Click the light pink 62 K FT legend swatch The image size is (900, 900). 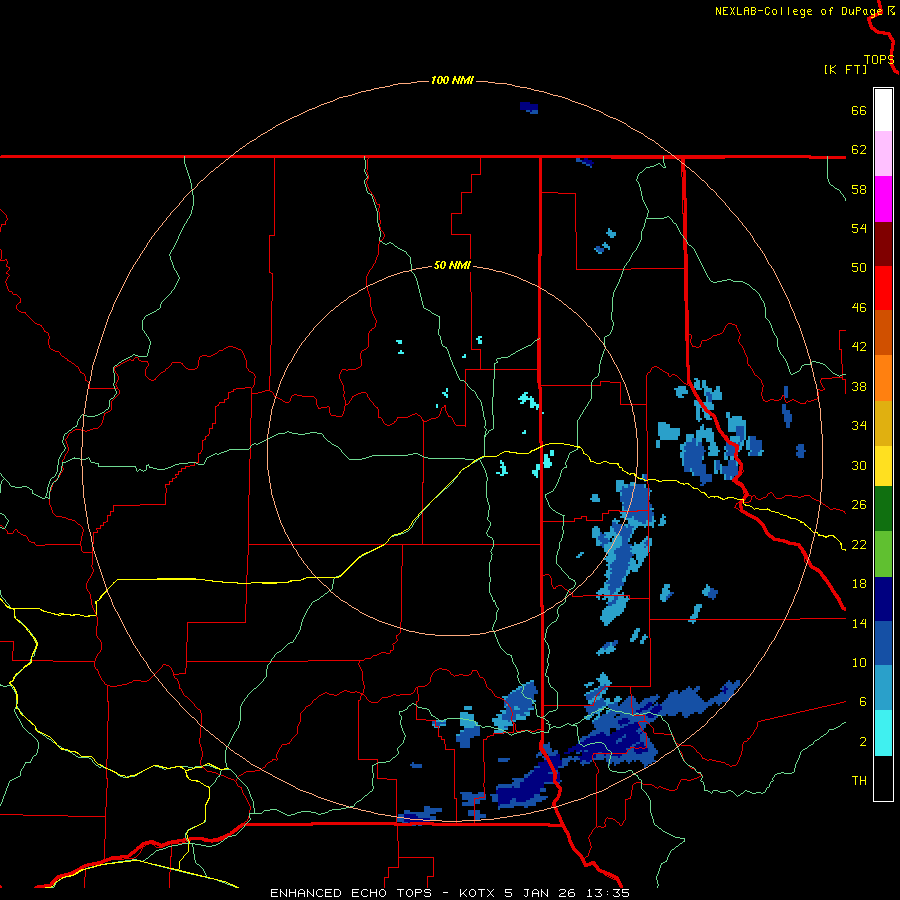pyautogui.click(x=883, y=153)
